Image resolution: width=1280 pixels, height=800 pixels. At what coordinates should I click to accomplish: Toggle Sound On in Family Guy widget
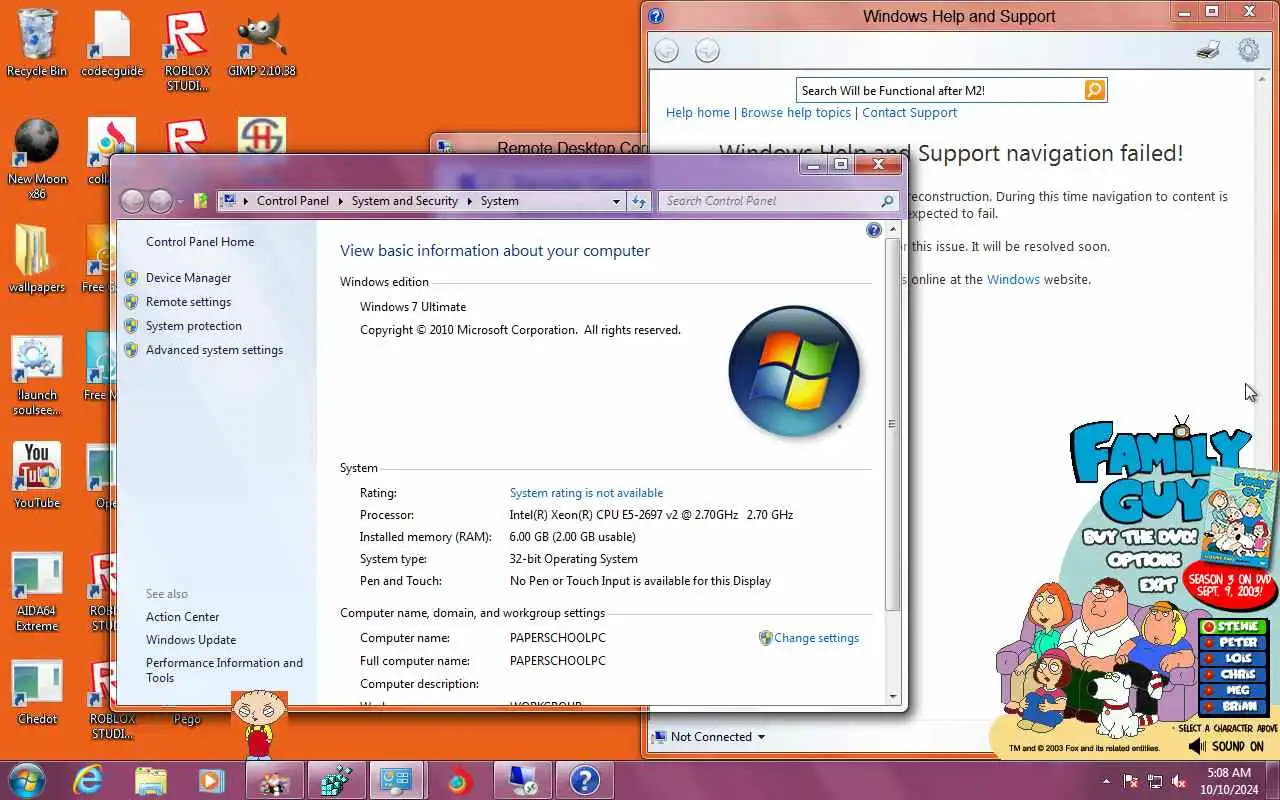(x=1226, y=746)
